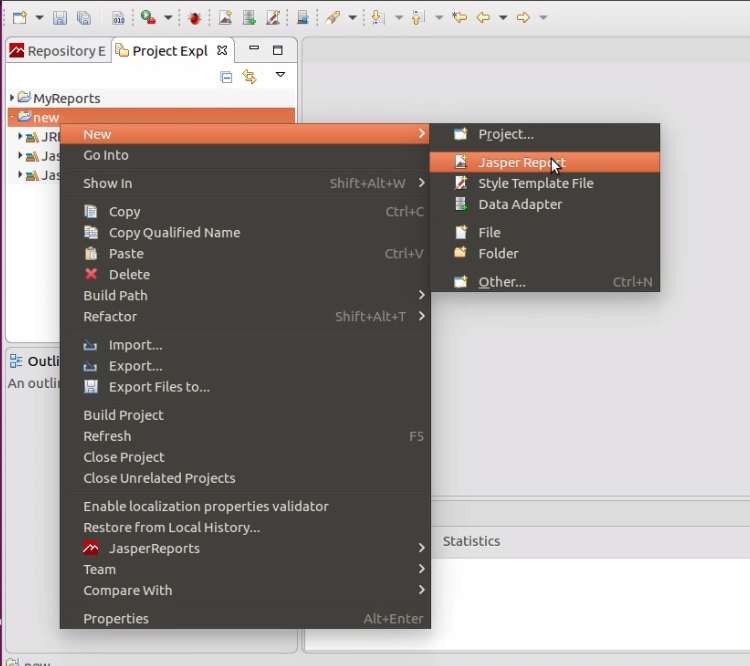Choose Style Template File entry
750x666 pixels.
(545, 184)
